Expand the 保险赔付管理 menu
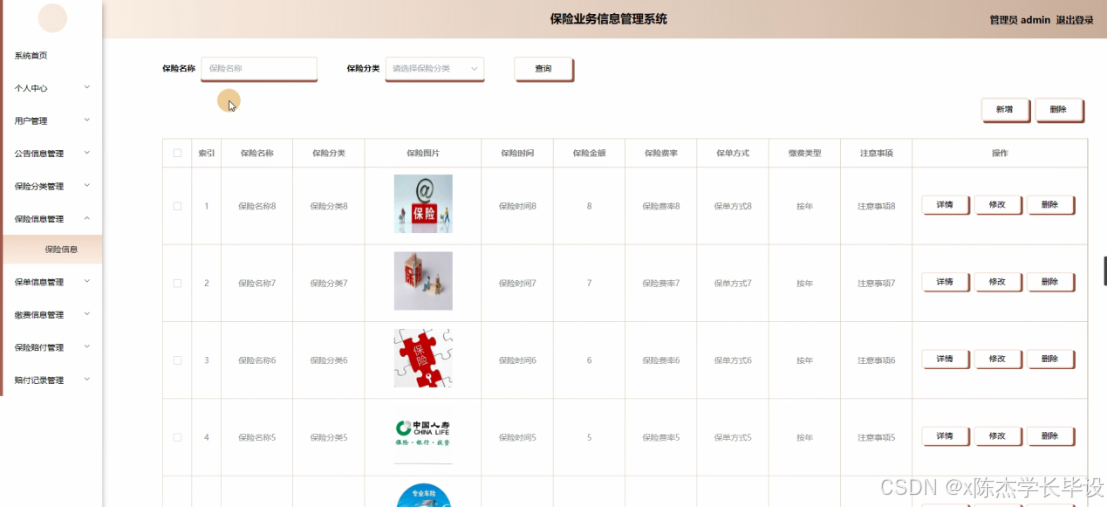Screen dimensions: 1108x507 pyautogui.click(x=51, y=347)
